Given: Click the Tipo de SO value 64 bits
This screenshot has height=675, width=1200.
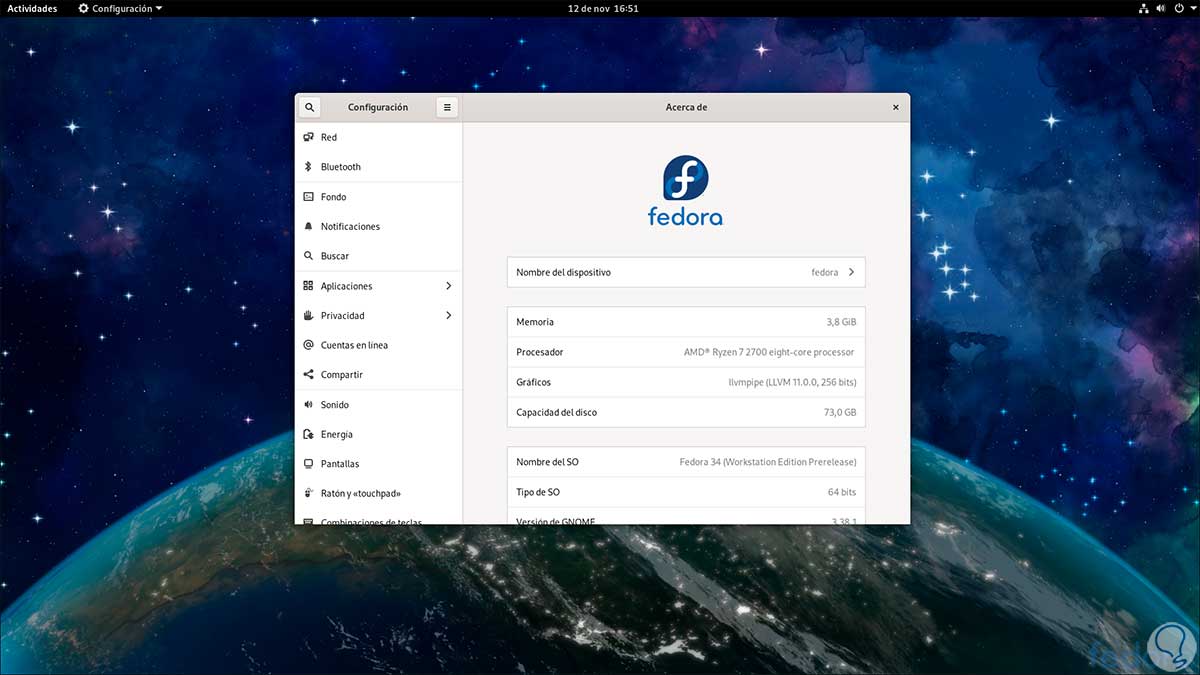Looking at the screenshot, I should pyautogui.click(x=842, y=492).
